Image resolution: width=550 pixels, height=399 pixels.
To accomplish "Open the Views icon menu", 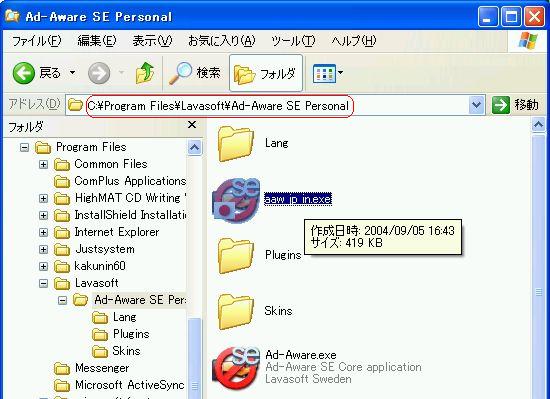I will pos(324,73).
